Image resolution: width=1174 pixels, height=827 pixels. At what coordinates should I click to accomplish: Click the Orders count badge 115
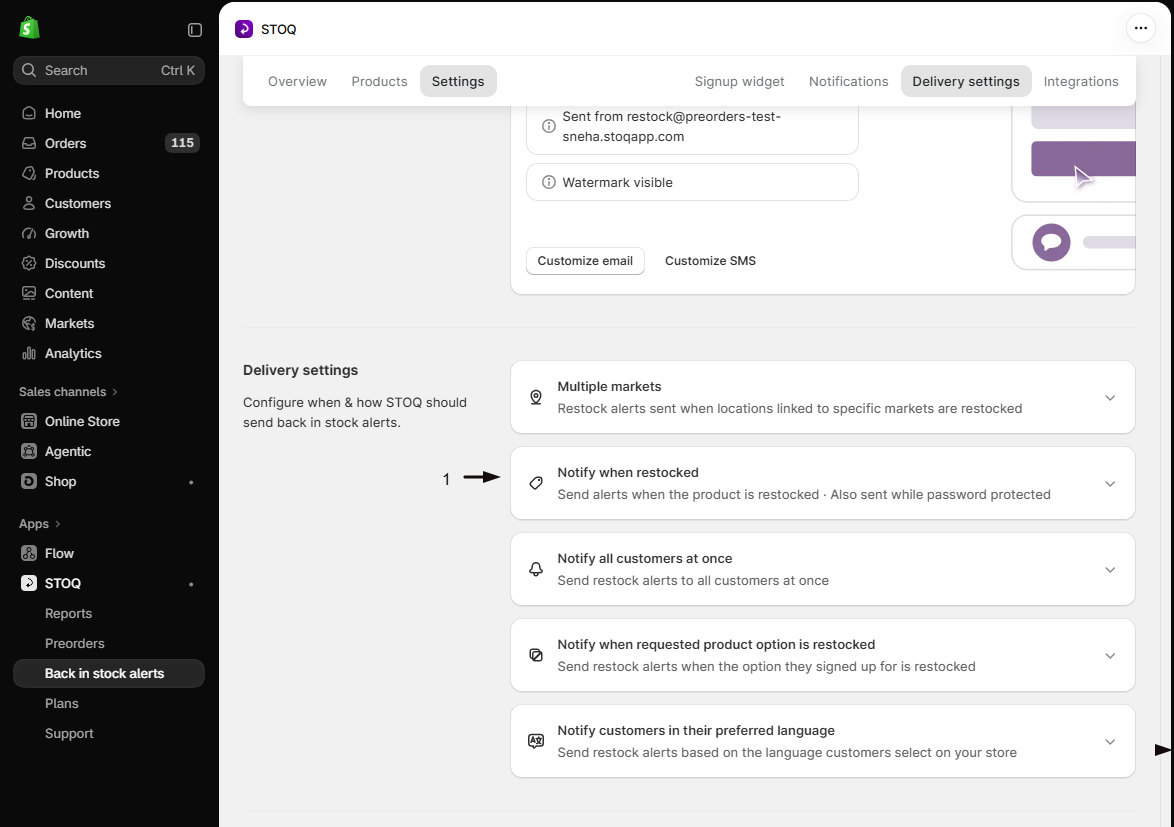182,142
